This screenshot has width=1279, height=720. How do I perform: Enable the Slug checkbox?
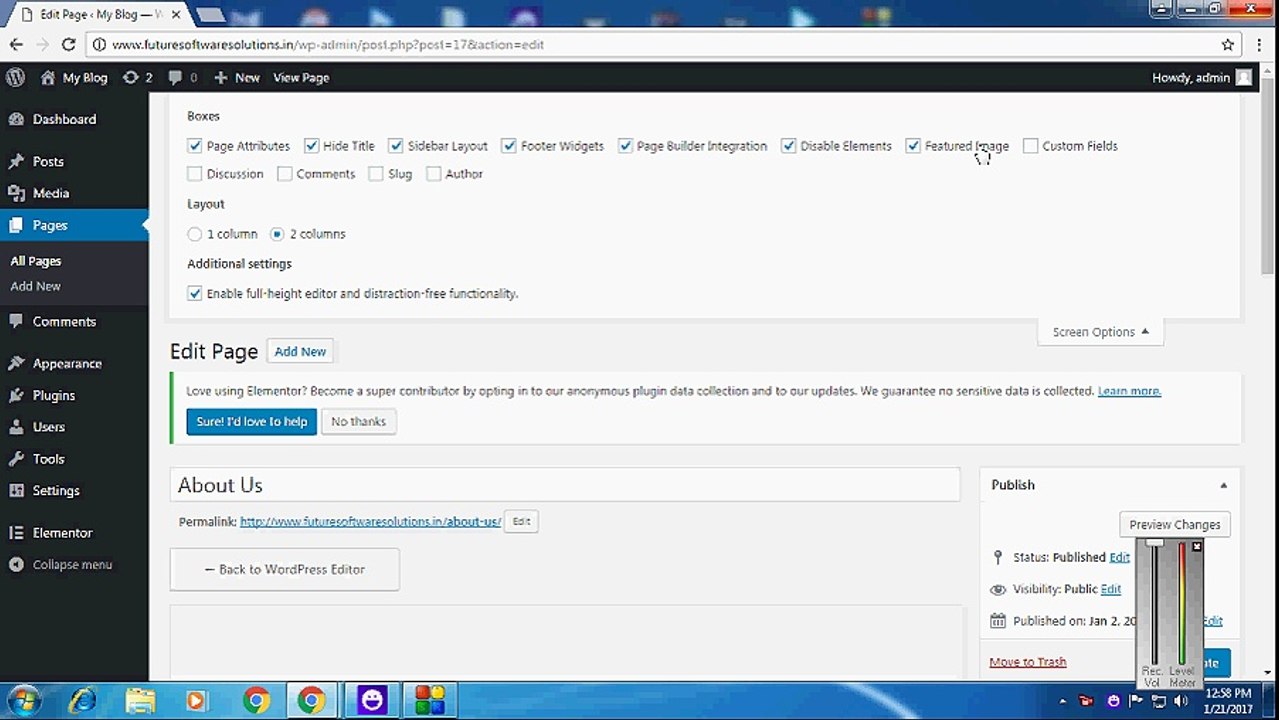point(376,174)
